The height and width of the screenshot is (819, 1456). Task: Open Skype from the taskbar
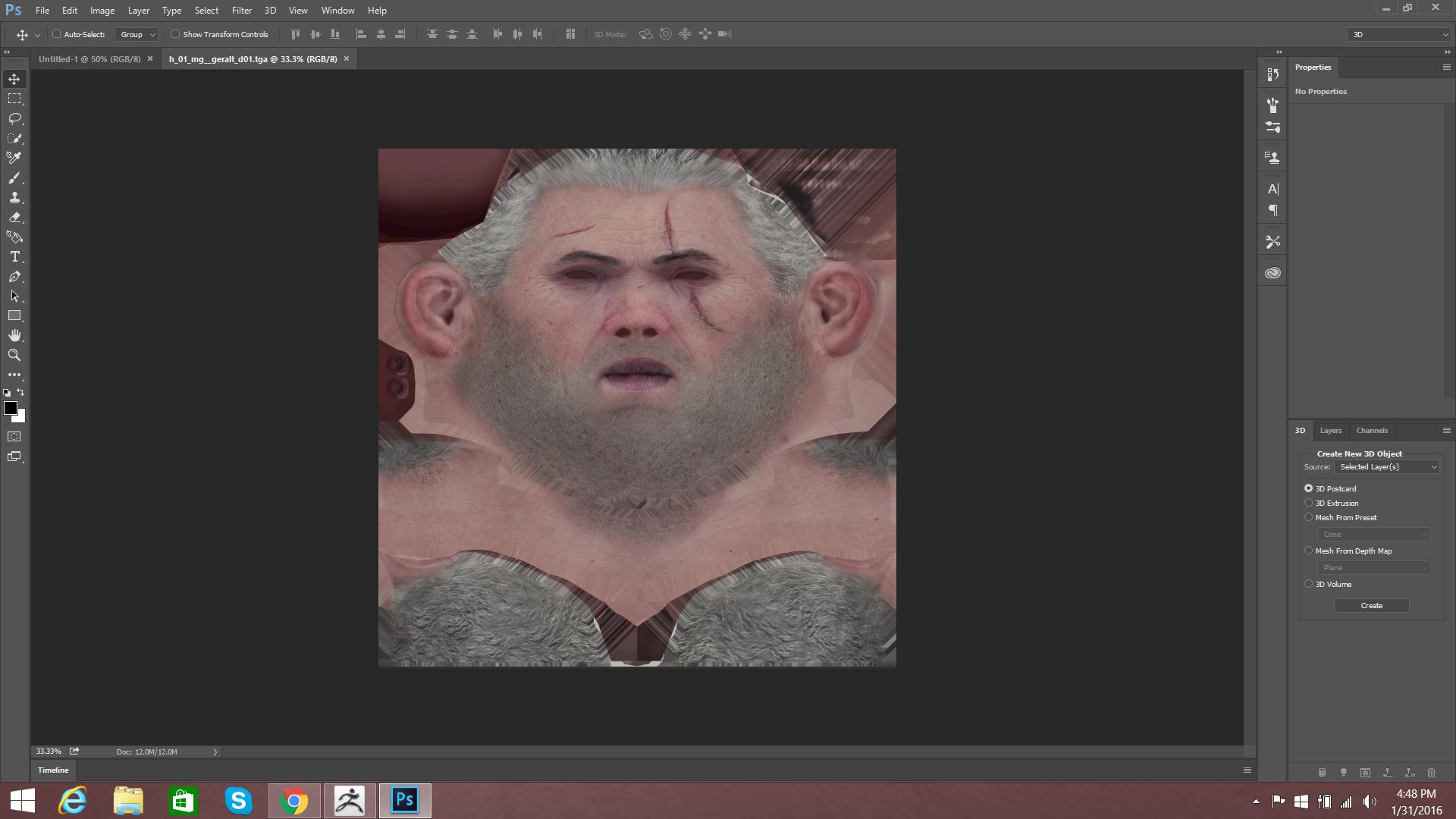(x=239, y=801)
